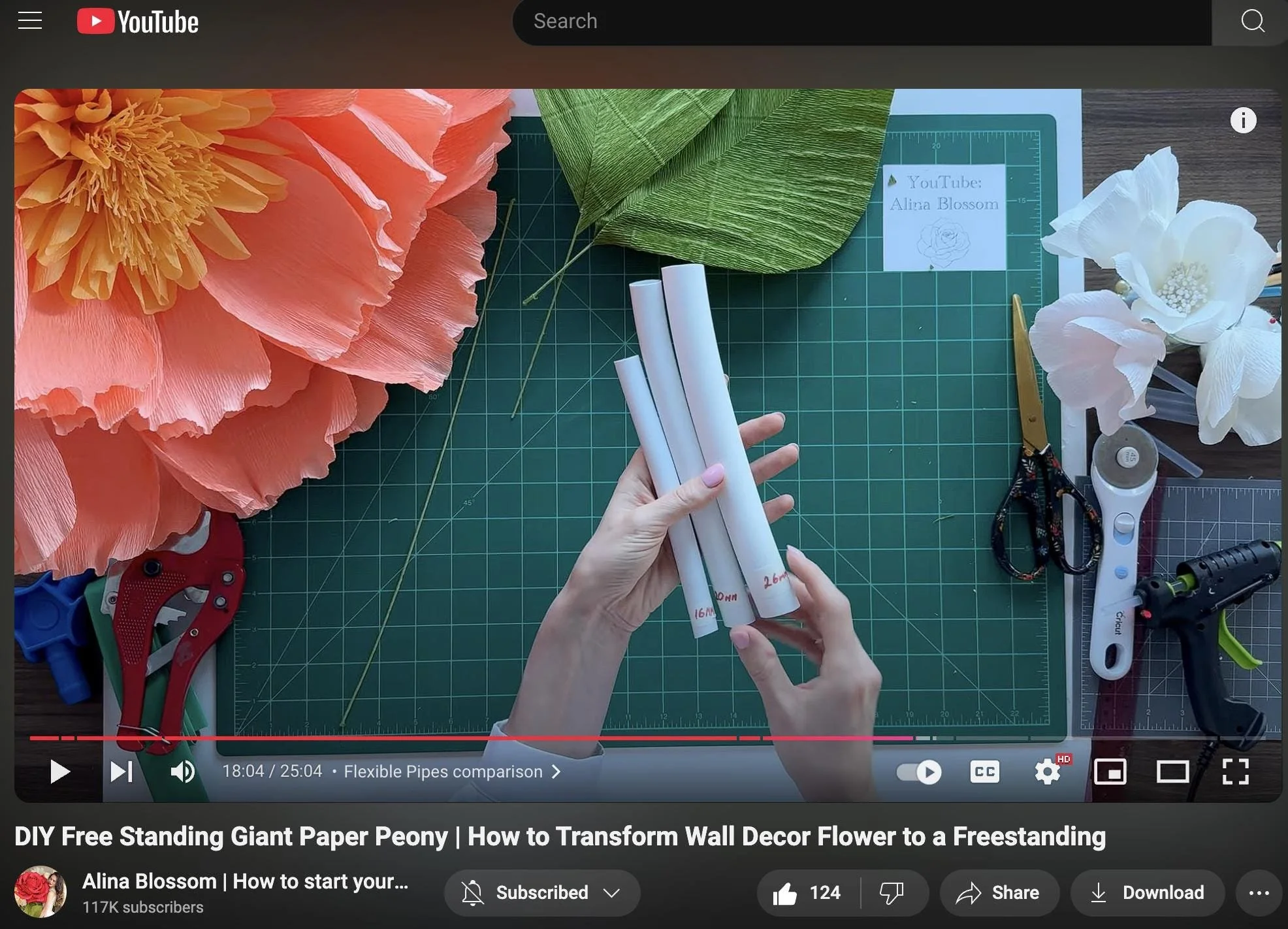Mute the video volume

coord(183,772)
